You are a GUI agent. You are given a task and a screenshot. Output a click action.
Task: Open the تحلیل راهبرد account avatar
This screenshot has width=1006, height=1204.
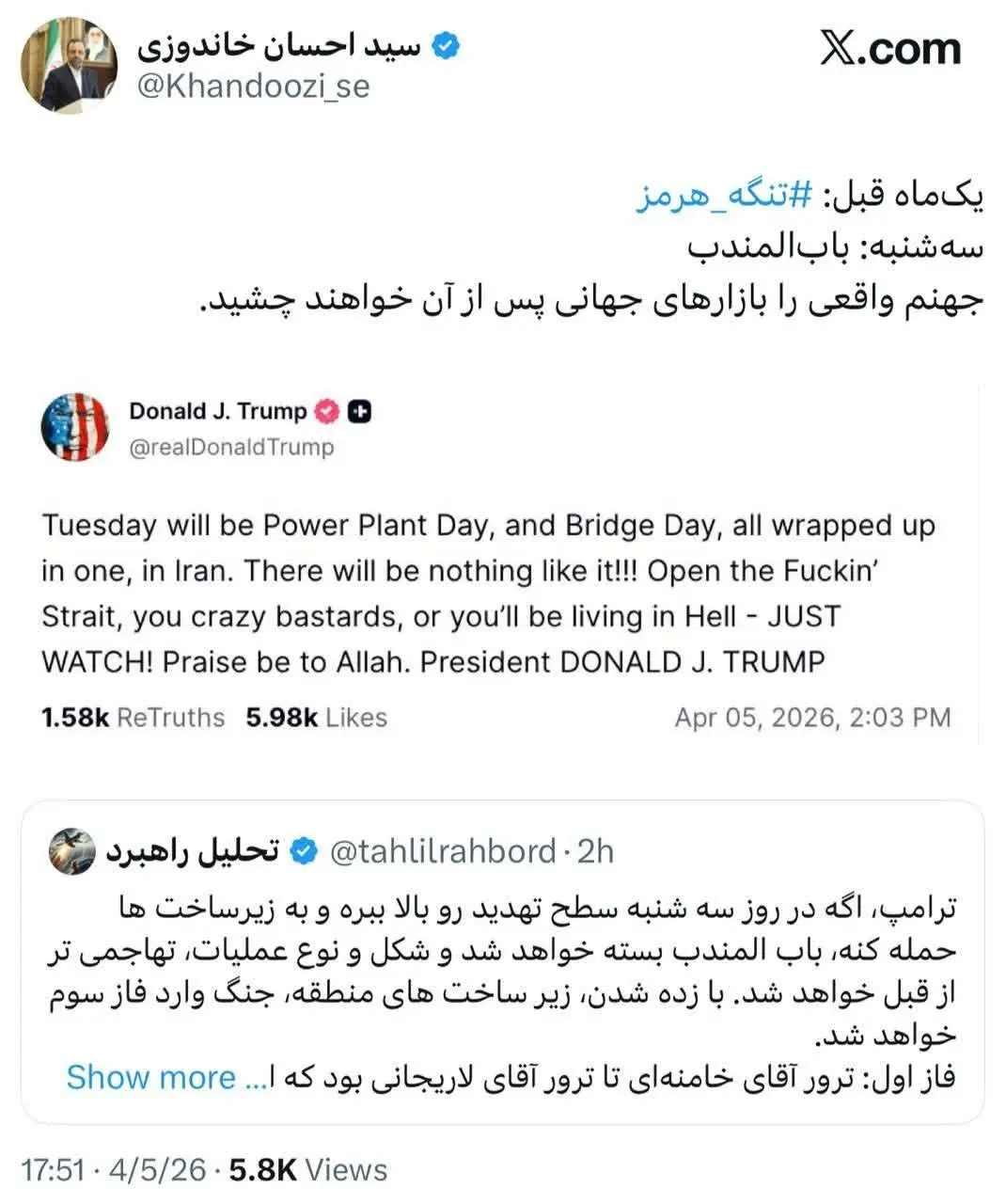[72, 851]
